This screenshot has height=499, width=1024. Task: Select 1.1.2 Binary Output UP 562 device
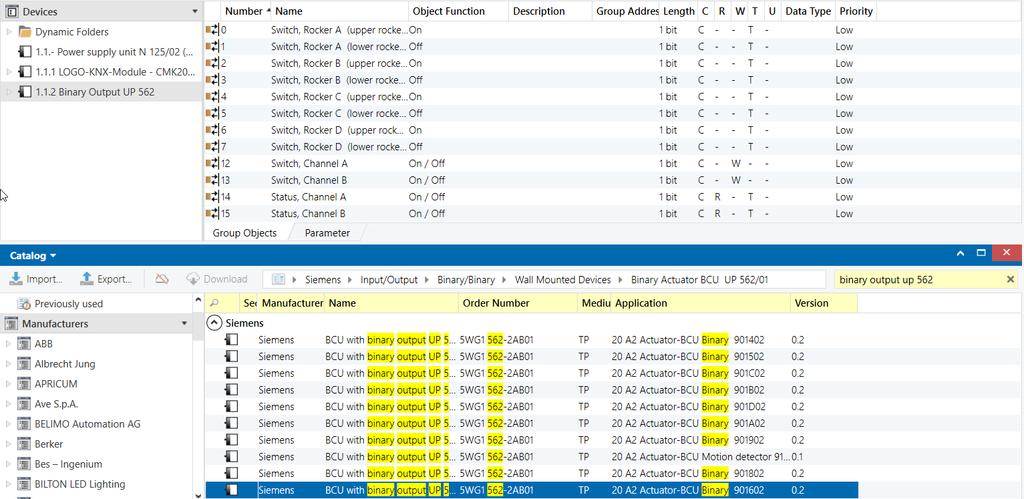[x=95, y=92]
